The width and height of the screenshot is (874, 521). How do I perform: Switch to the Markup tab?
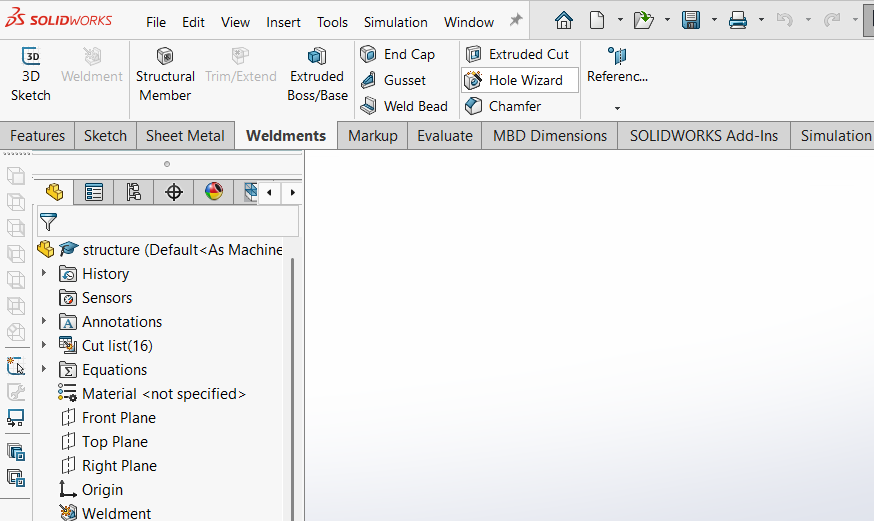click(x=373, y=136)
